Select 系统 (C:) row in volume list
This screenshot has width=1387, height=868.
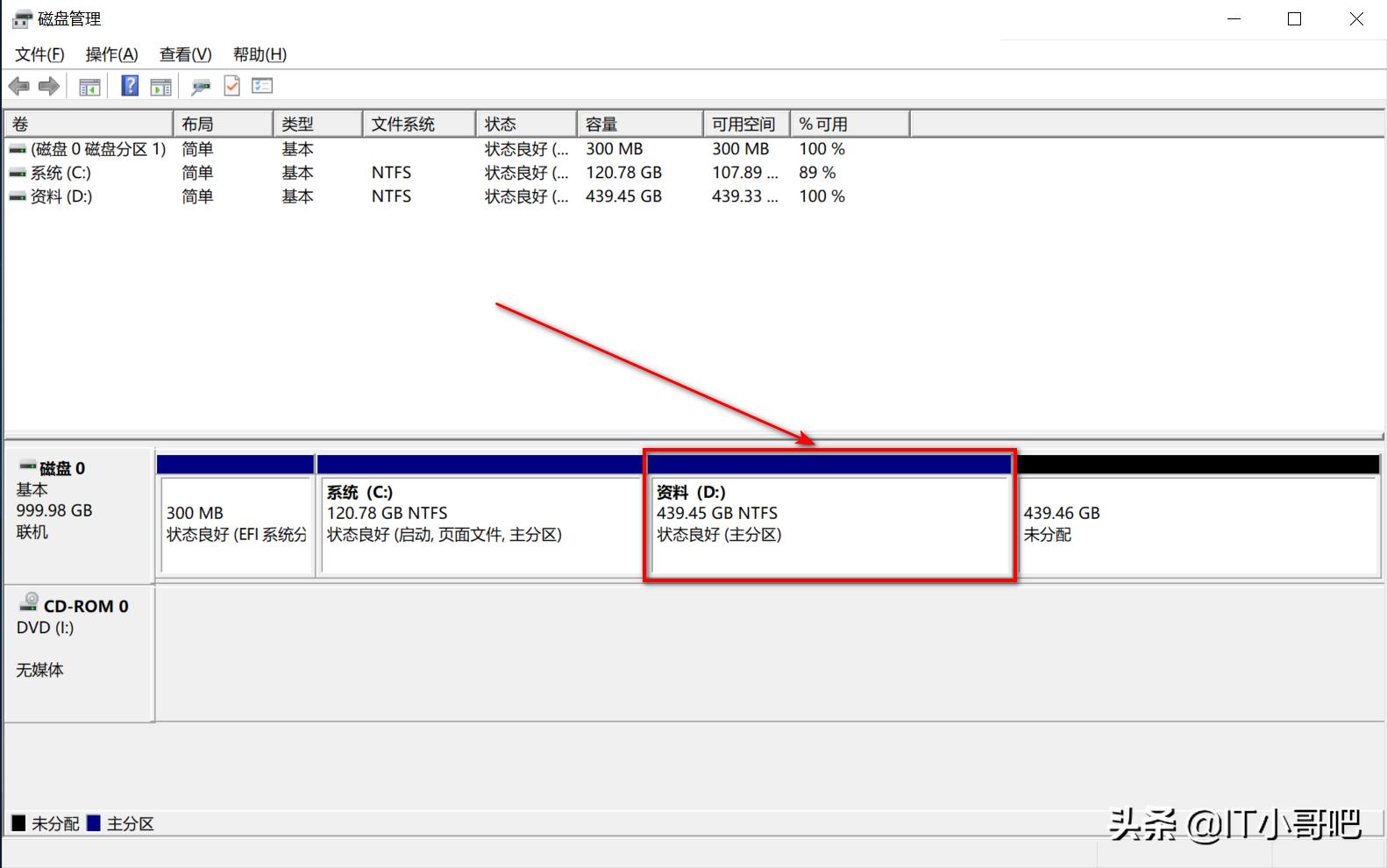click(x=60, y=173)
